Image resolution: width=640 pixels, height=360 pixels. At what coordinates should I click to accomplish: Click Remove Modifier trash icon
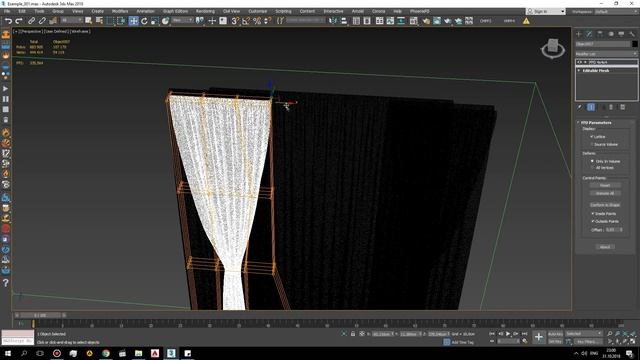[611, 107]
